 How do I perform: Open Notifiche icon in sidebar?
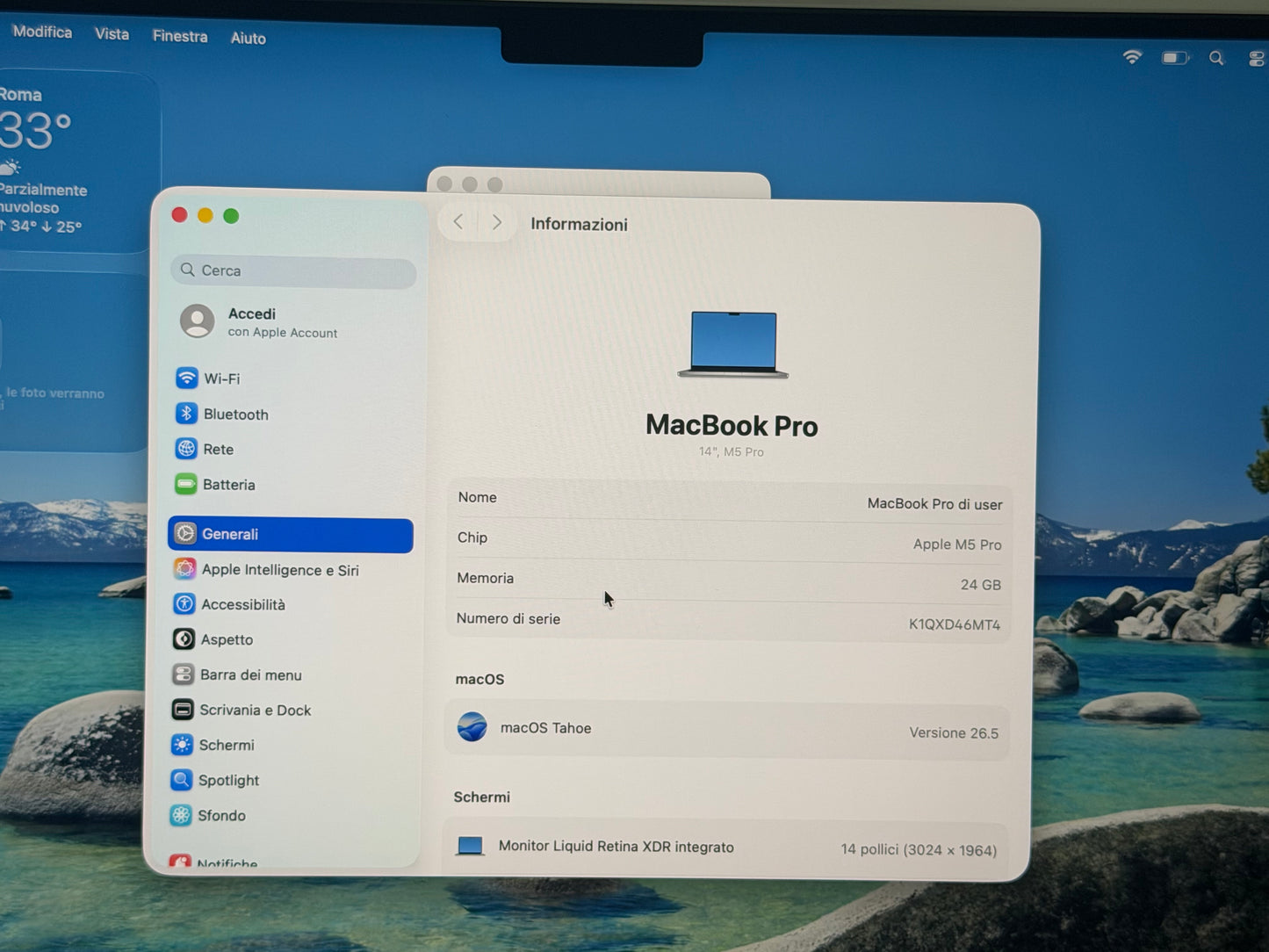180,862
